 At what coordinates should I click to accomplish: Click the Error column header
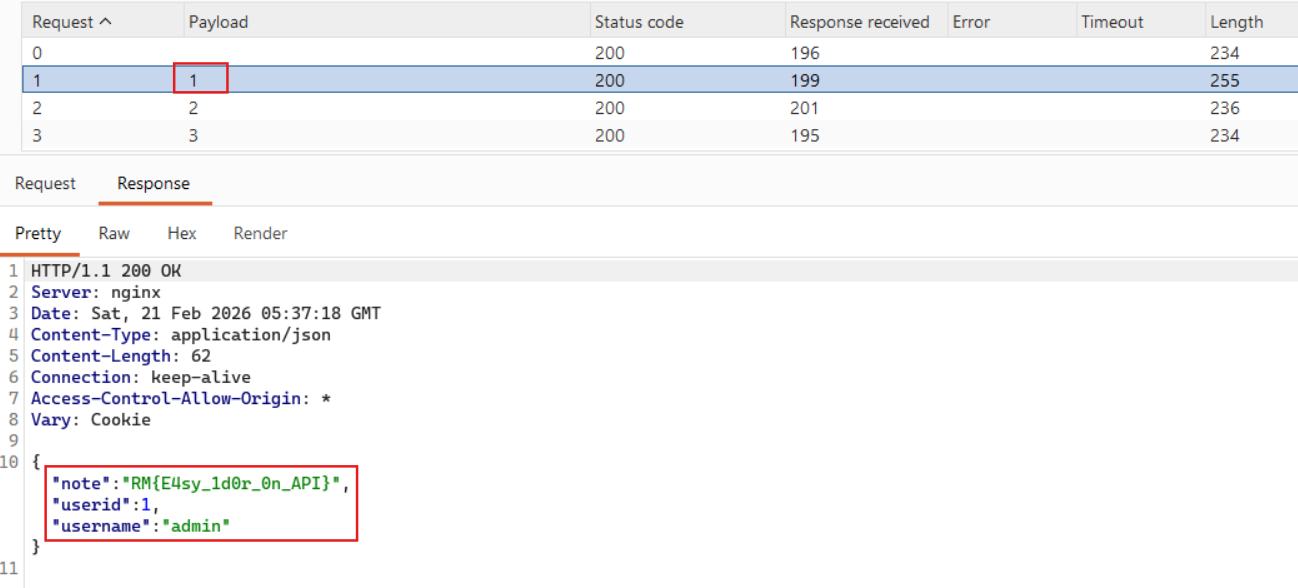(970, 22)
